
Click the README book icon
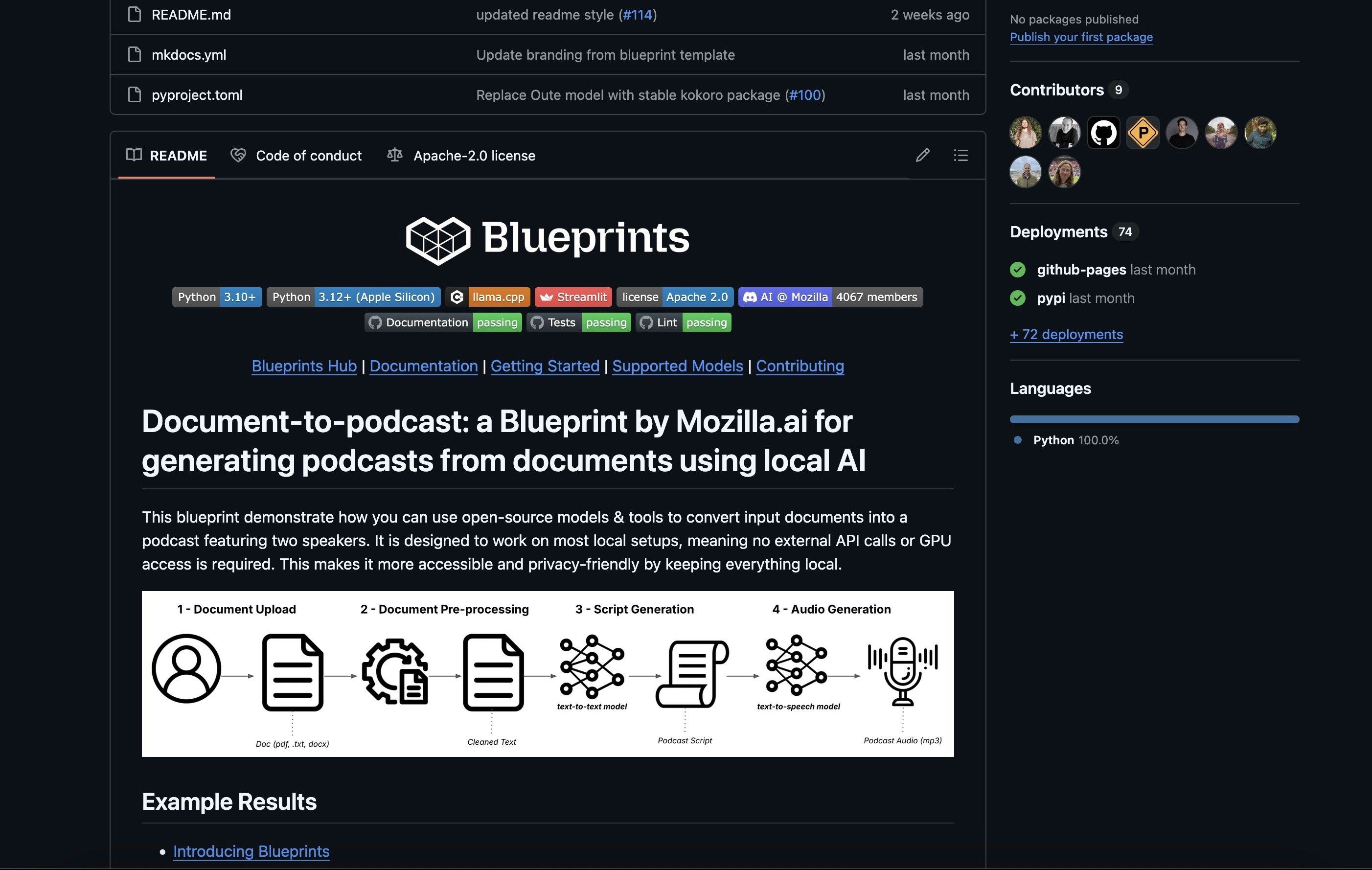[134, 155]
